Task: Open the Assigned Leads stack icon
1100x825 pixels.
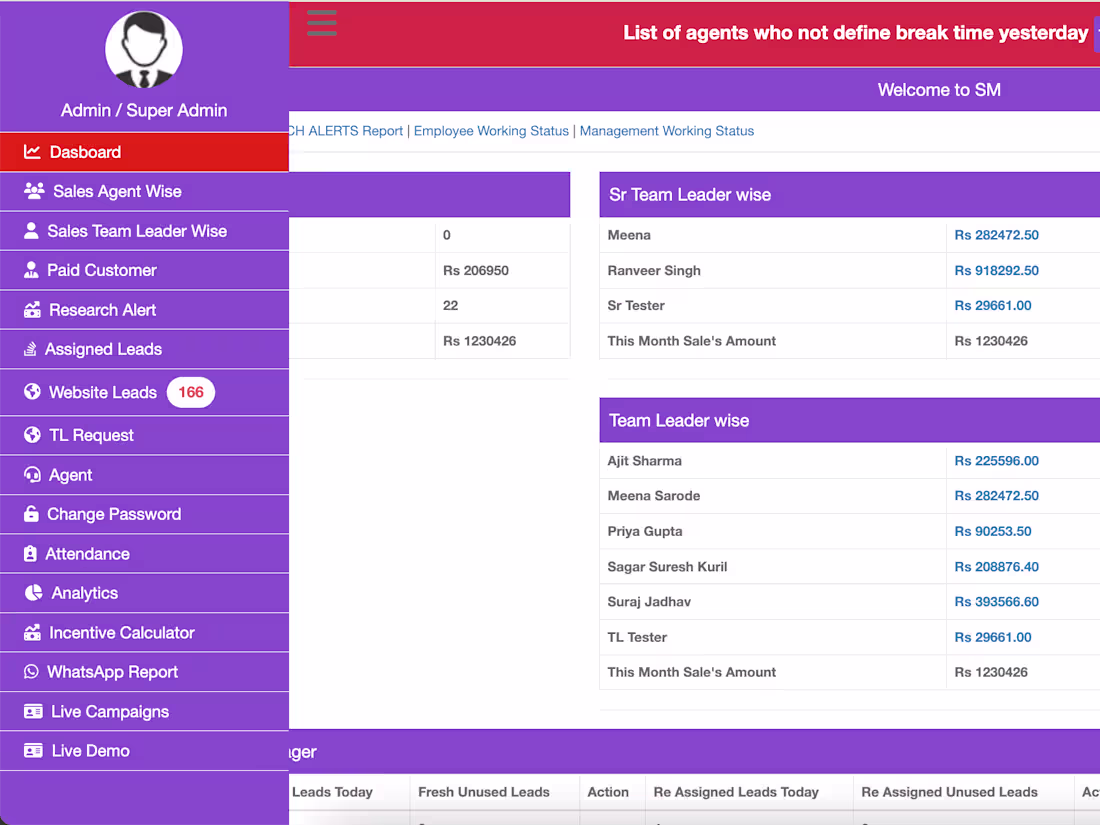Action: (x=32, y=349)
